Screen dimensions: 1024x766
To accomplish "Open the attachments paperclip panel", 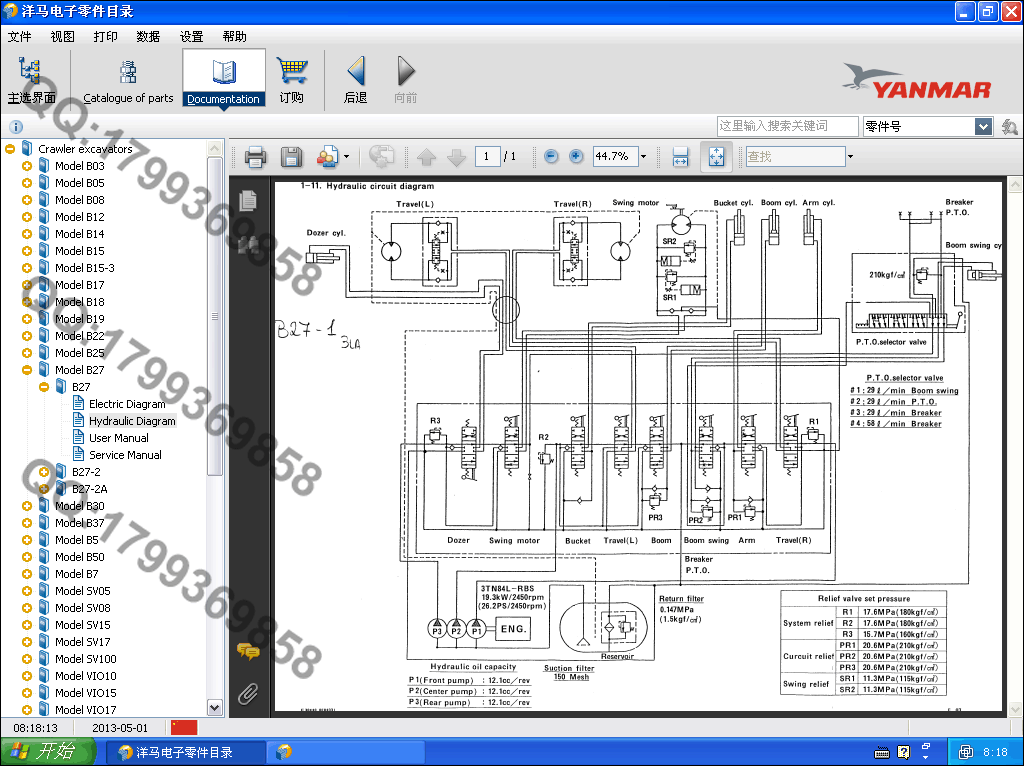I will tap(247, 692).
